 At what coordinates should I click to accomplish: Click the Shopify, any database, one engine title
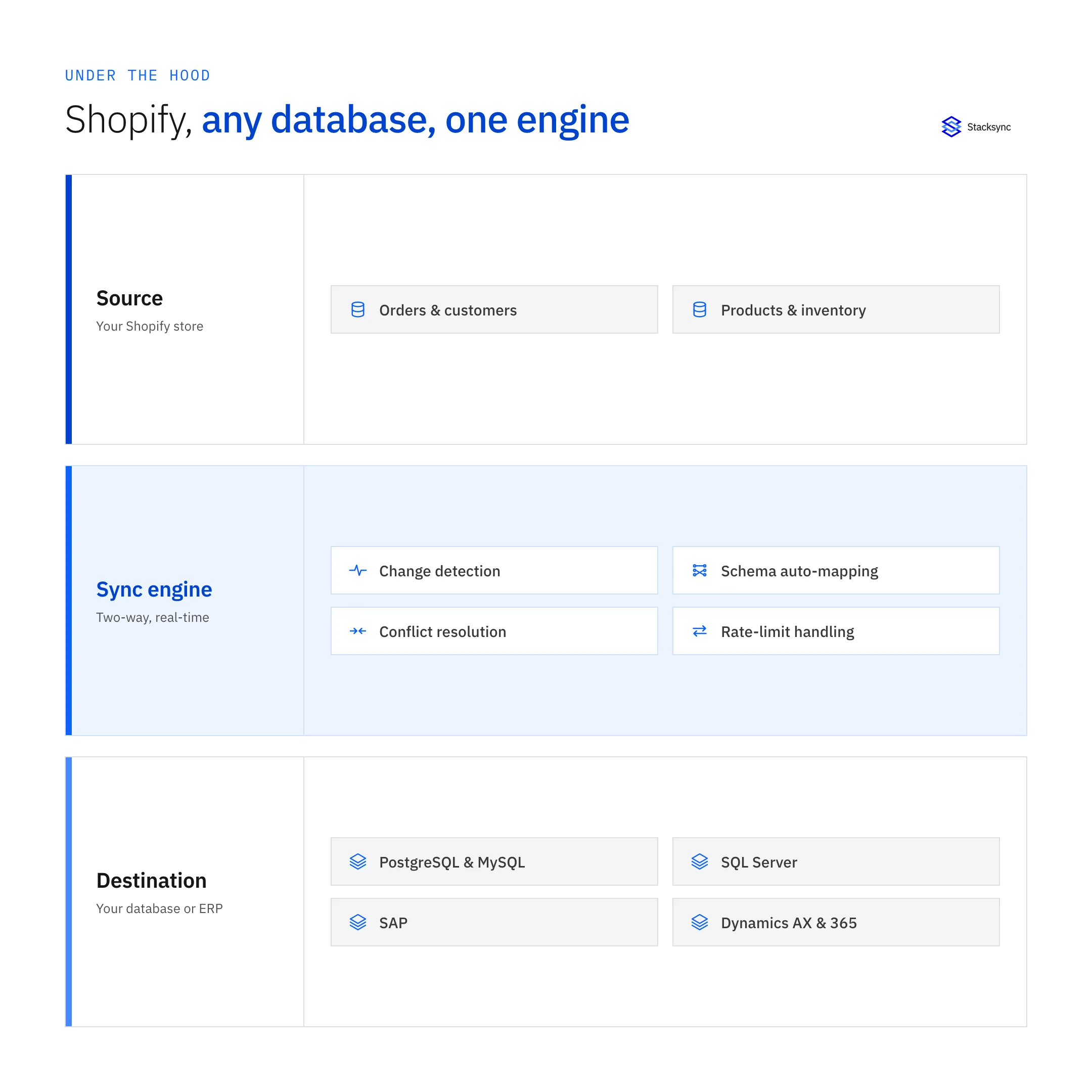pos(346,120)
